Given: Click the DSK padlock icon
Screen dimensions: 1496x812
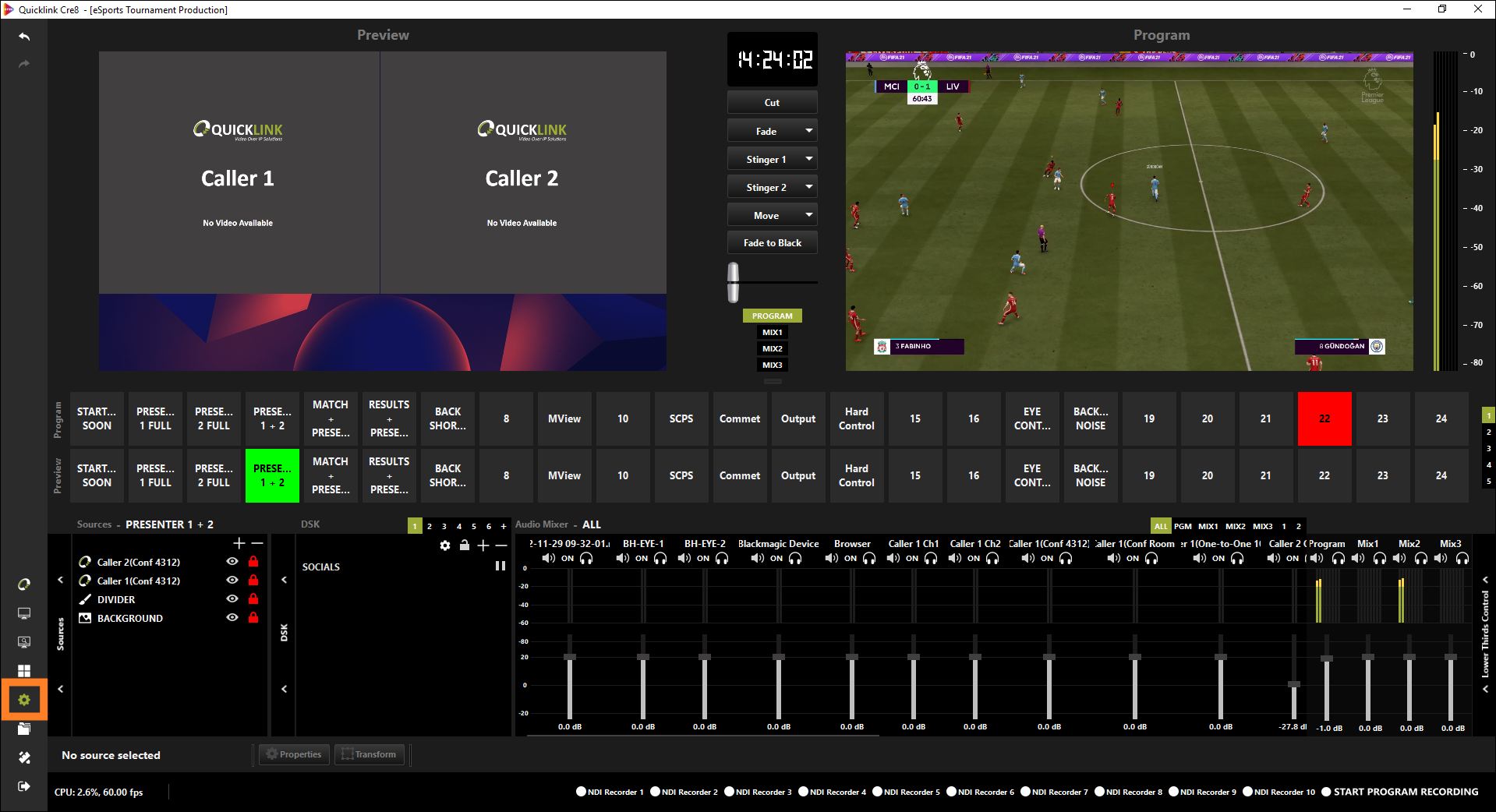Looking at the screenshot, I should [x=465, y=545].
